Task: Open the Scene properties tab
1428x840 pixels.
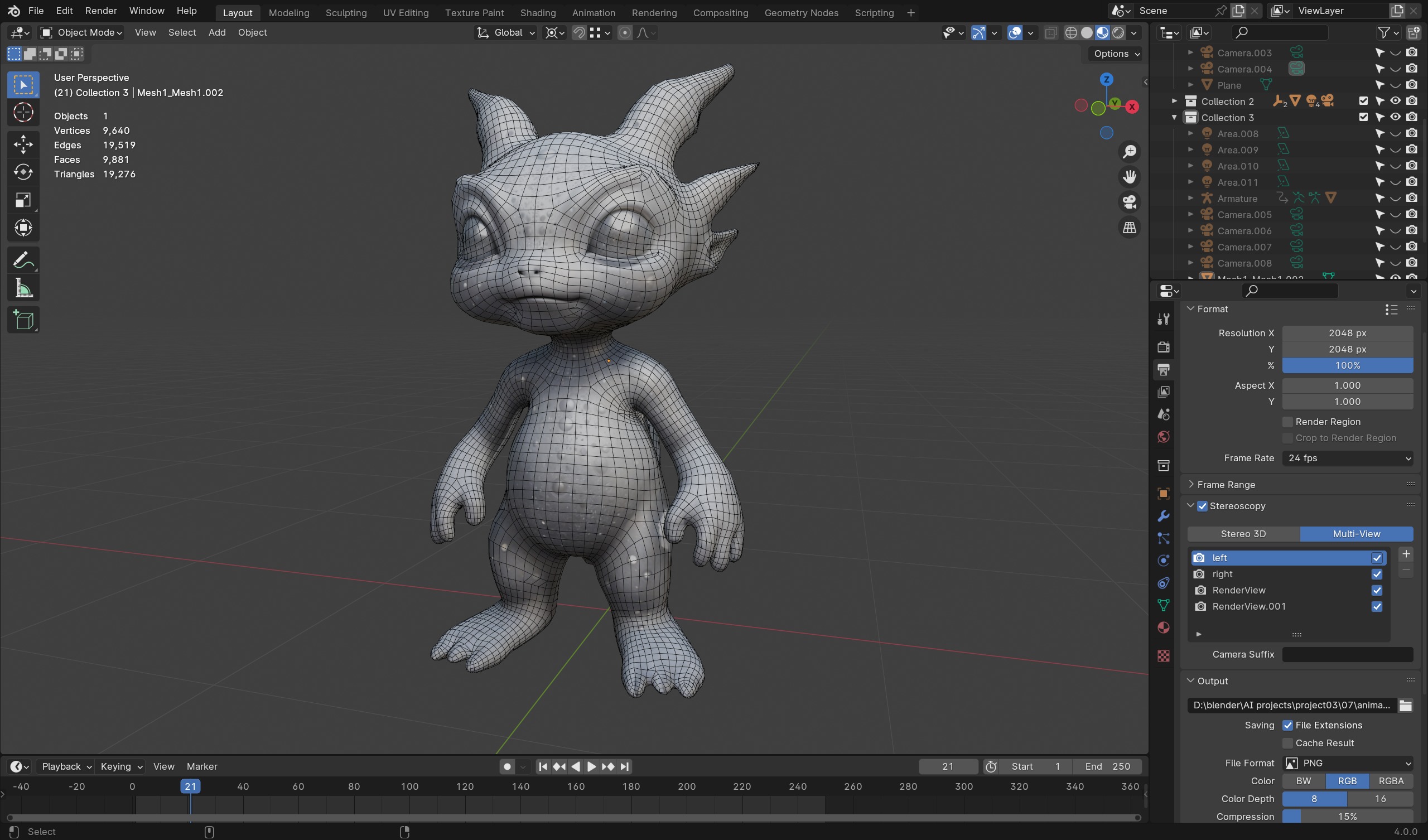Action: point(1164,414)
